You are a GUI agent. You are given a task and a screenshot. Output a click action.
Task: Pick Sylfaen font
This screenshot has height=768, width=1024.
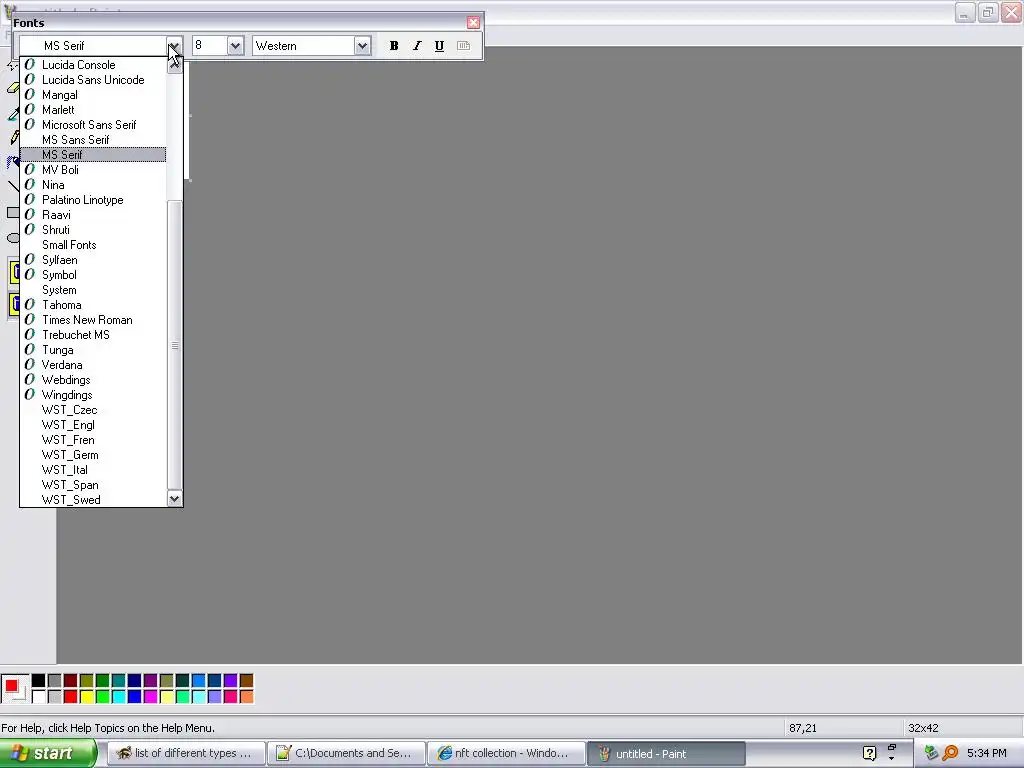click(93, 260)
